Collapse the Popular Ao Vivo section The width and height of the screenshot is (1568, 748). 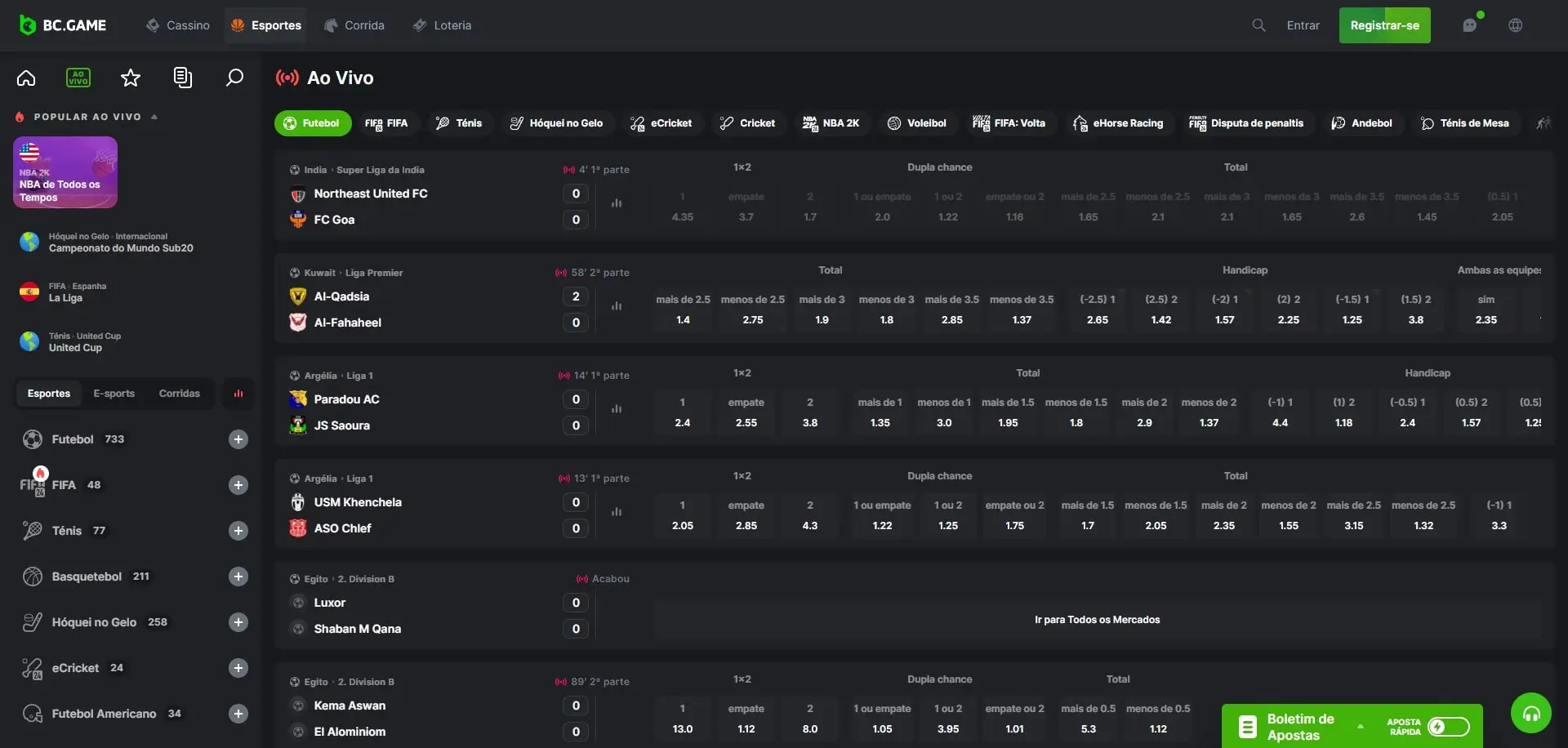(x=154, y=117)
